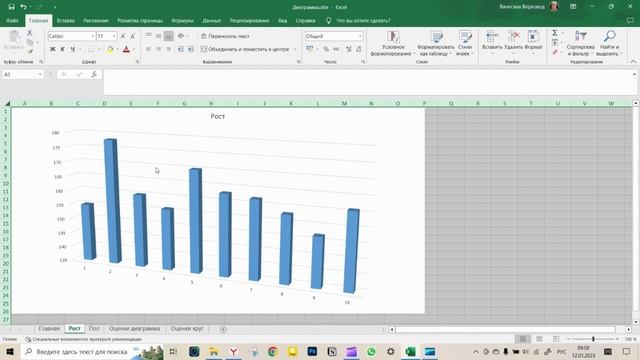Open the Общий number format dropdown
The height and width of the screenshot is (360, 640).
[x=360, y=36]
